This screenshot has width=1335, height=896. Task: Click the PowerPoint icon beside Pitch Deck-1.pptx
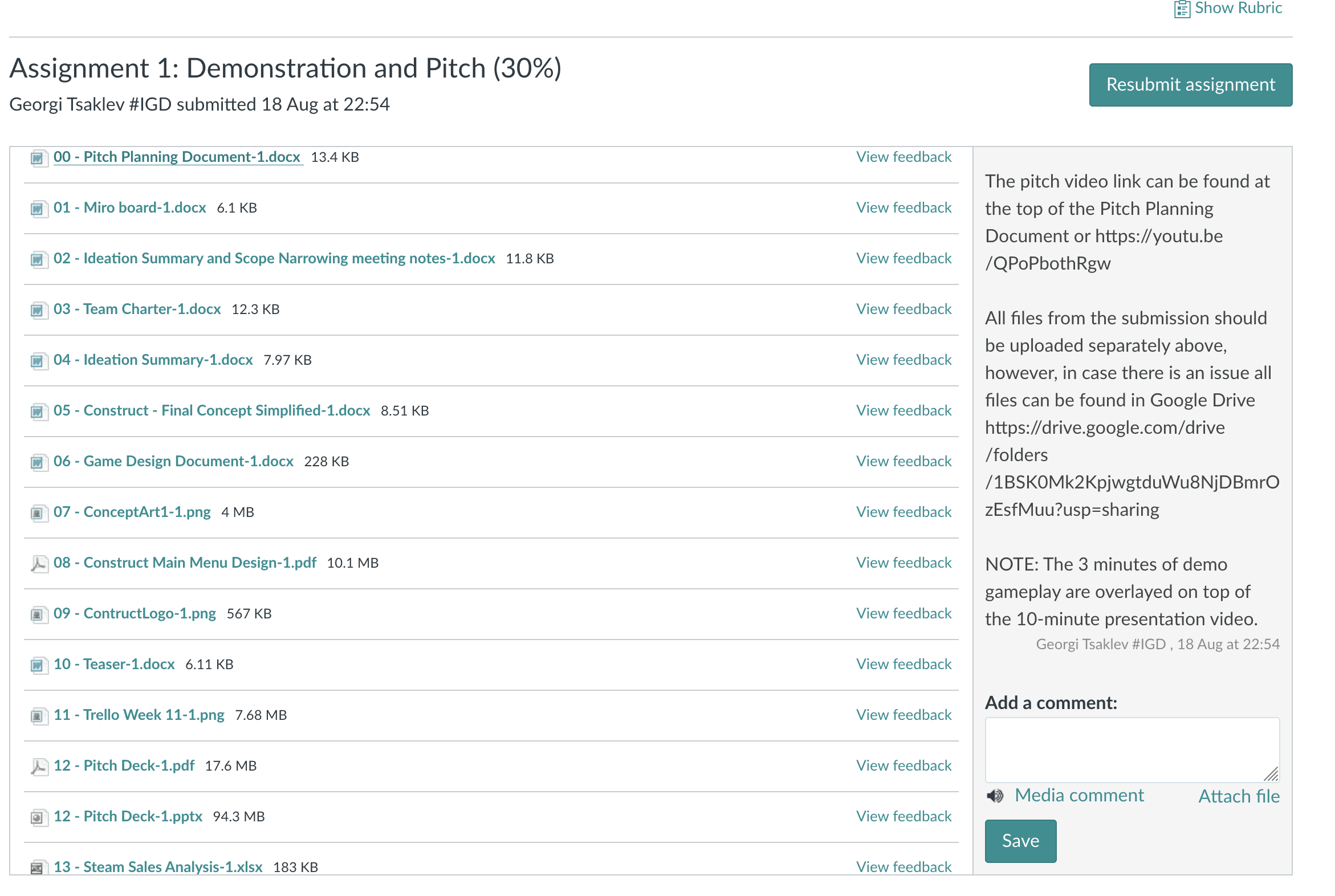(x=38, y=817)
